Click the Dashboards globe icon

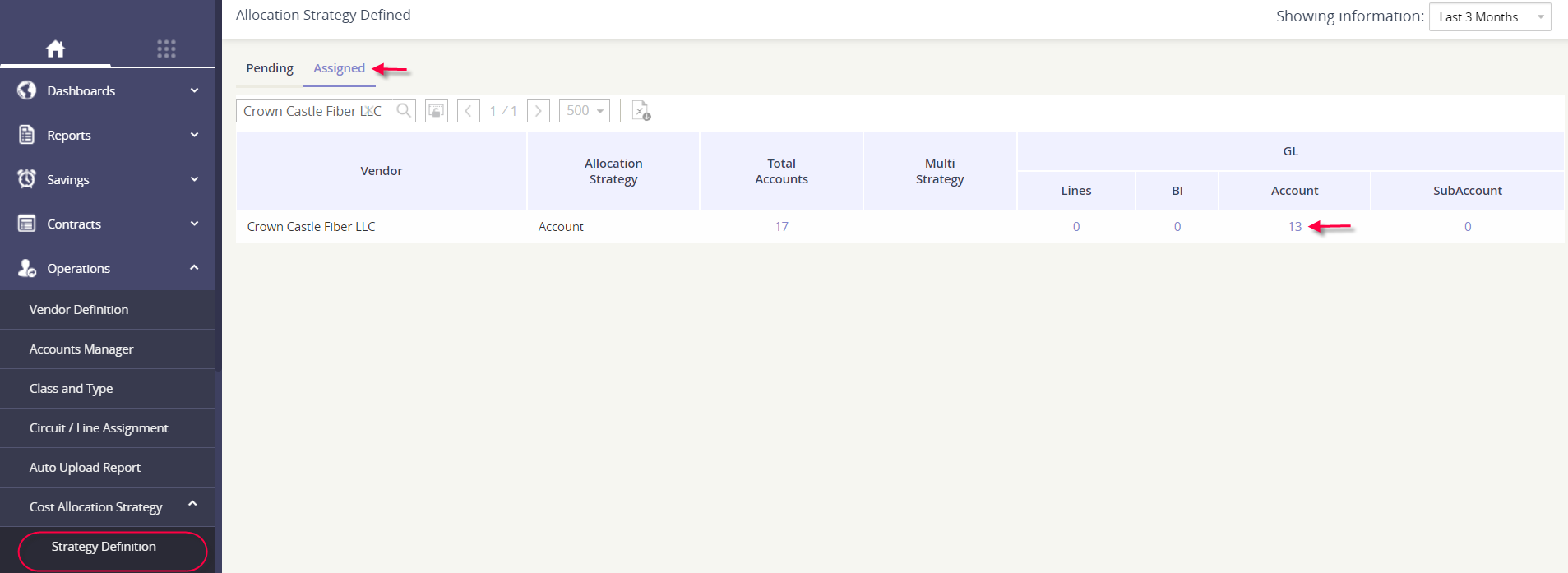27,90
